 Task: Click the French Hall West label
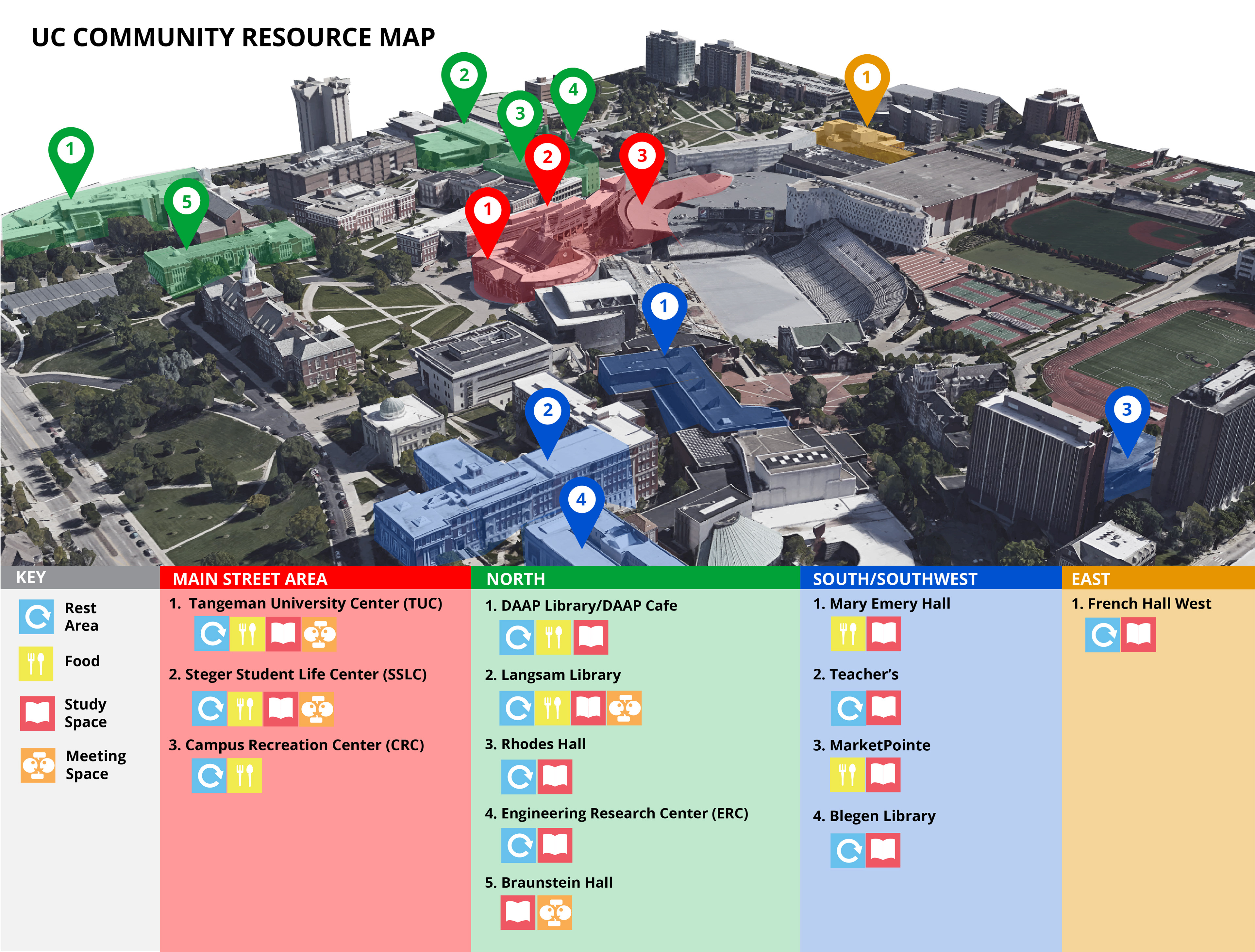(x=1149, y=604)
